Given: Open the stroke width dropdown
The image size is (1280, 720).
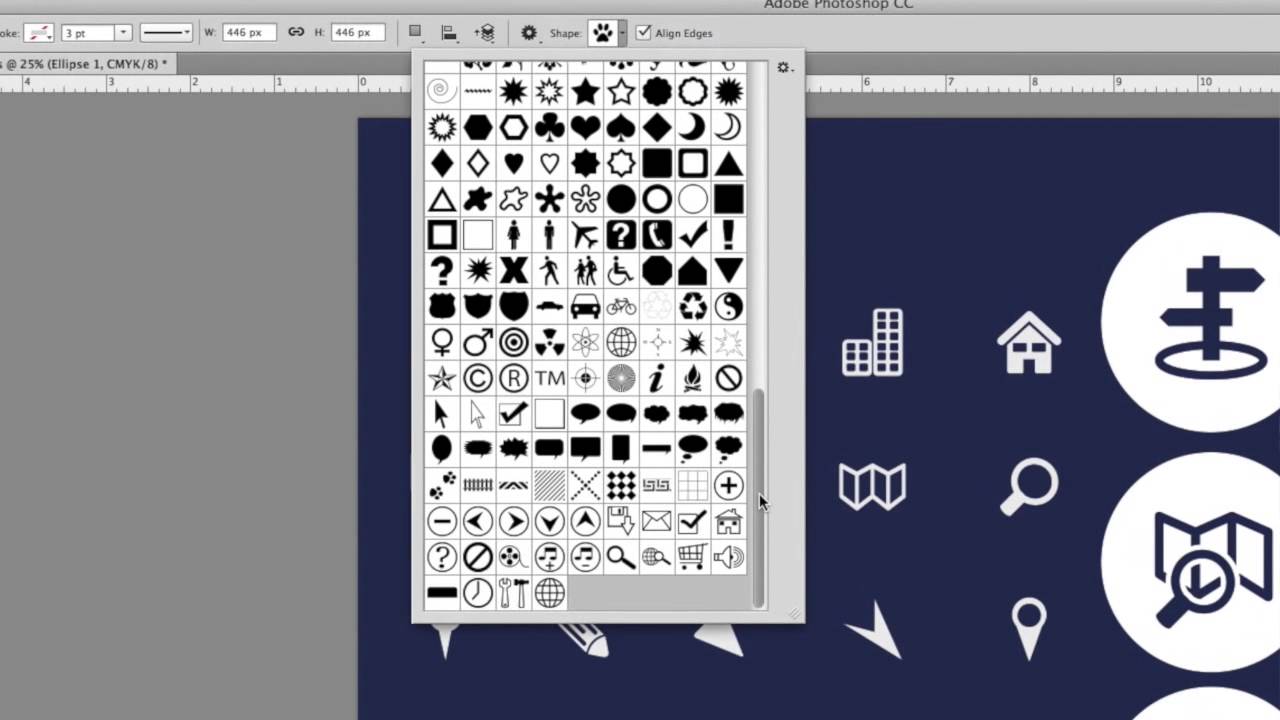Looking at the screenshot, I should 123,33.
